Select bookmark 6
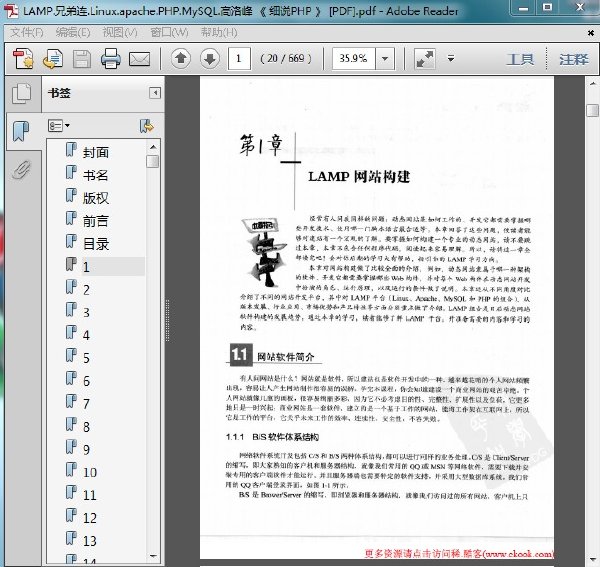 [86, 381]
